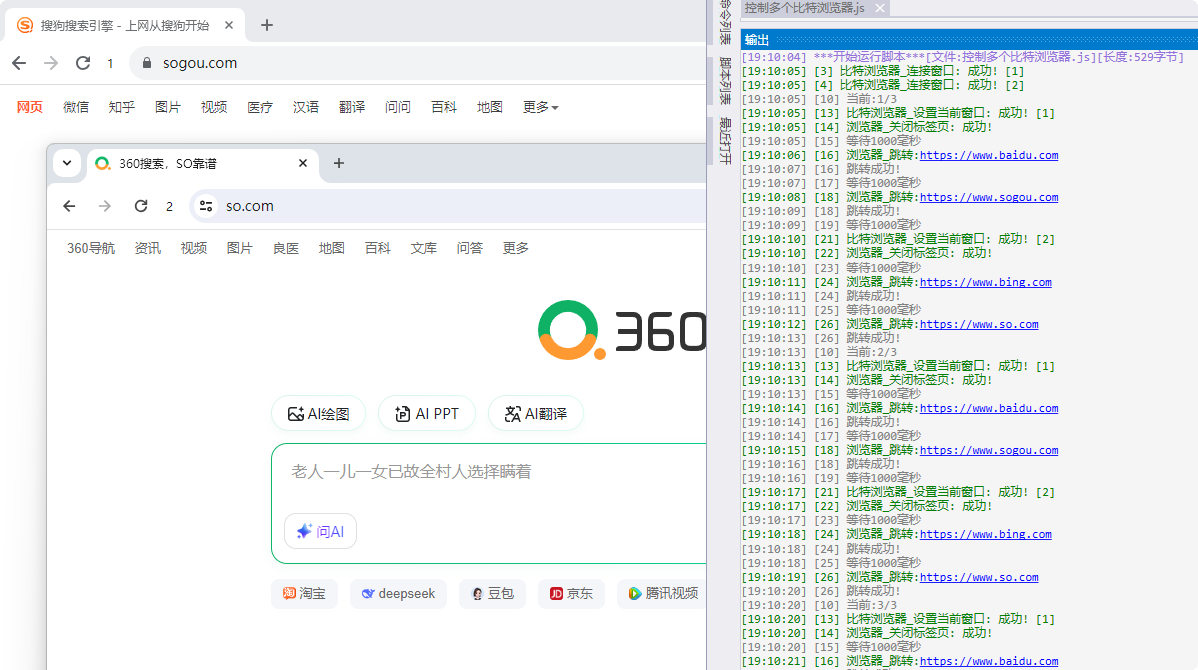Open the 知乎 link on Sogou page

click(122, 107)
